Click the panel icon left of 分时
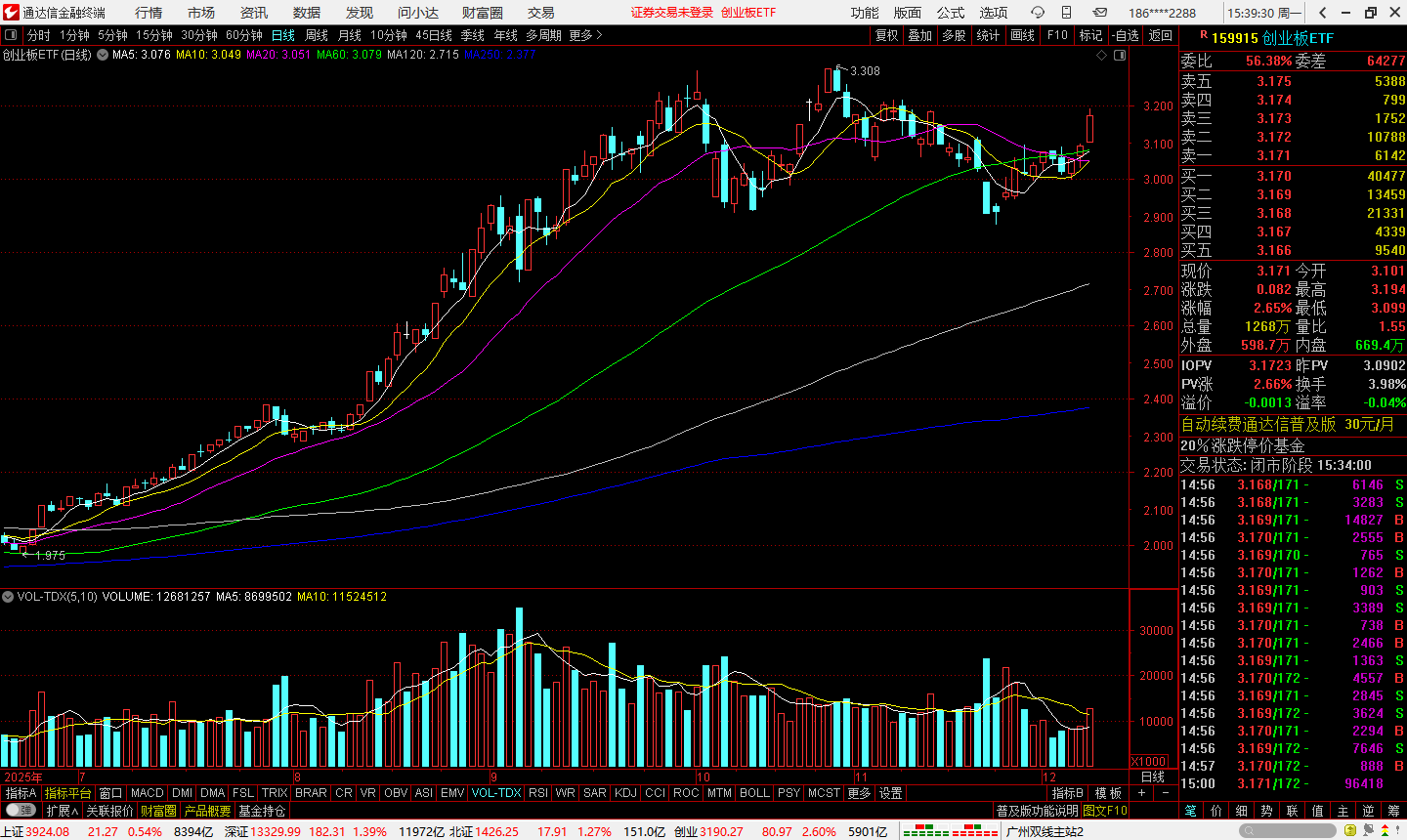Screen dimensions: 1407x840 coord(12,35)
